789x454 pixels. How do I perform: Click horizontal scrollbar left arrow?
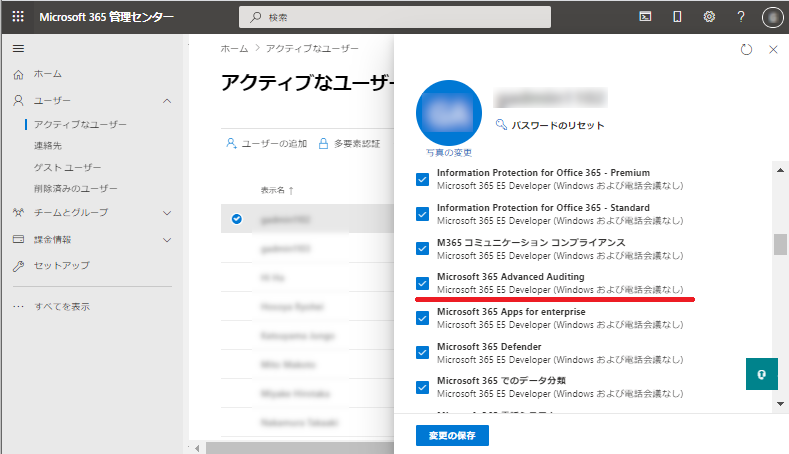pyautogui.click(x=197, y=448)
